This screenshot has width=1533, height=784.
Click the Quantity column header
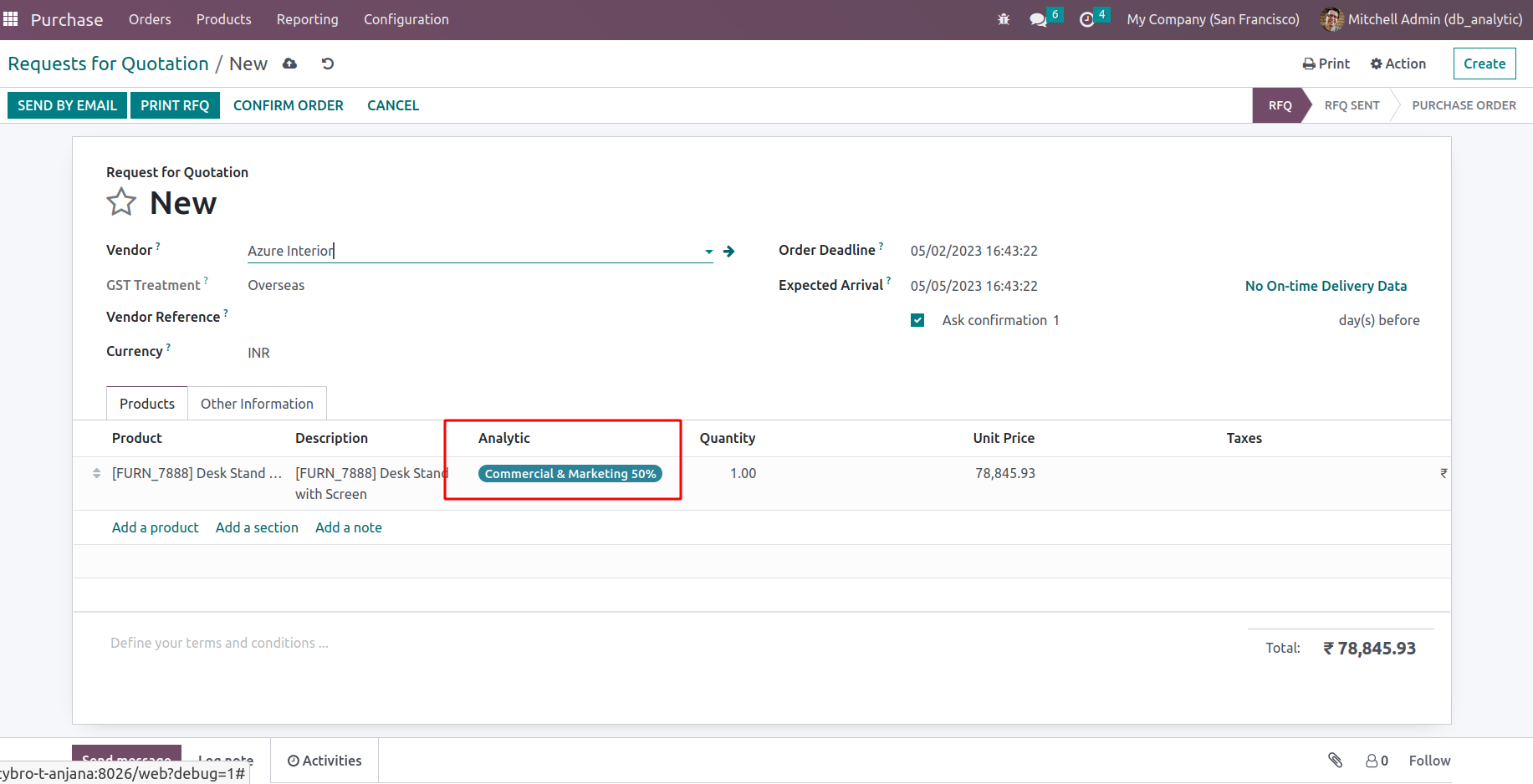(x=728, y=438)
